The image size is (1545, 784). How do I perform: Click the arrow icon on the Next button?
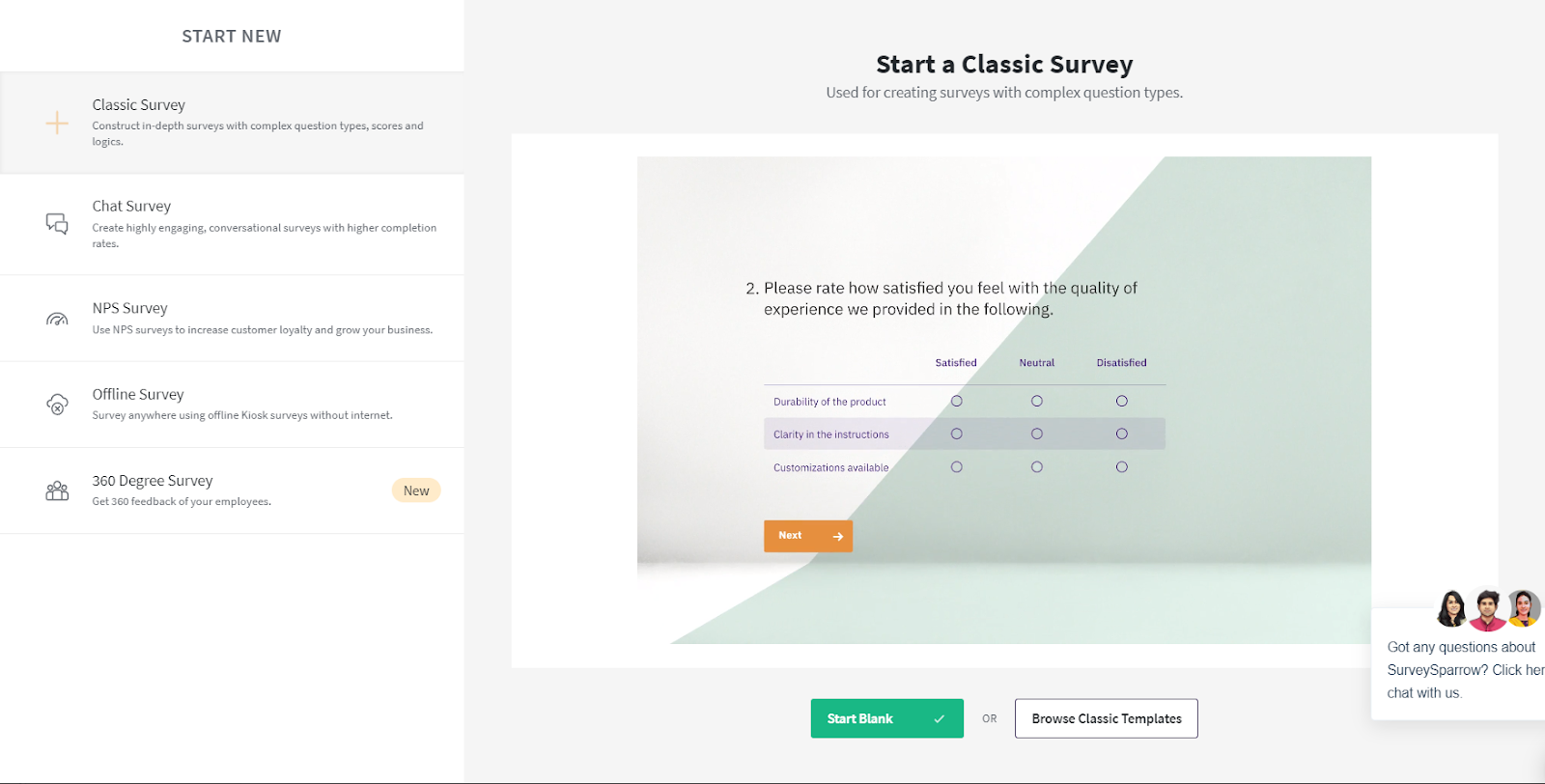click(837, 537)
